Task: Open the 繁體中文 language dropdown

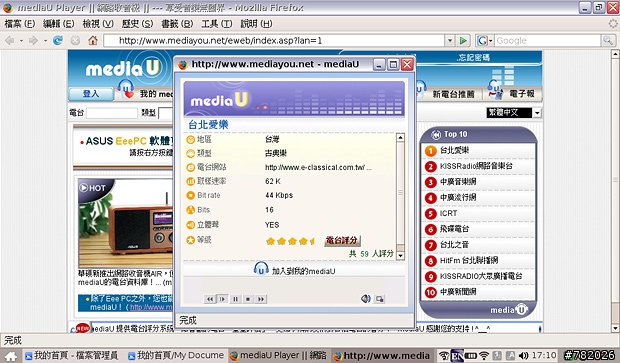Action: 537,113
